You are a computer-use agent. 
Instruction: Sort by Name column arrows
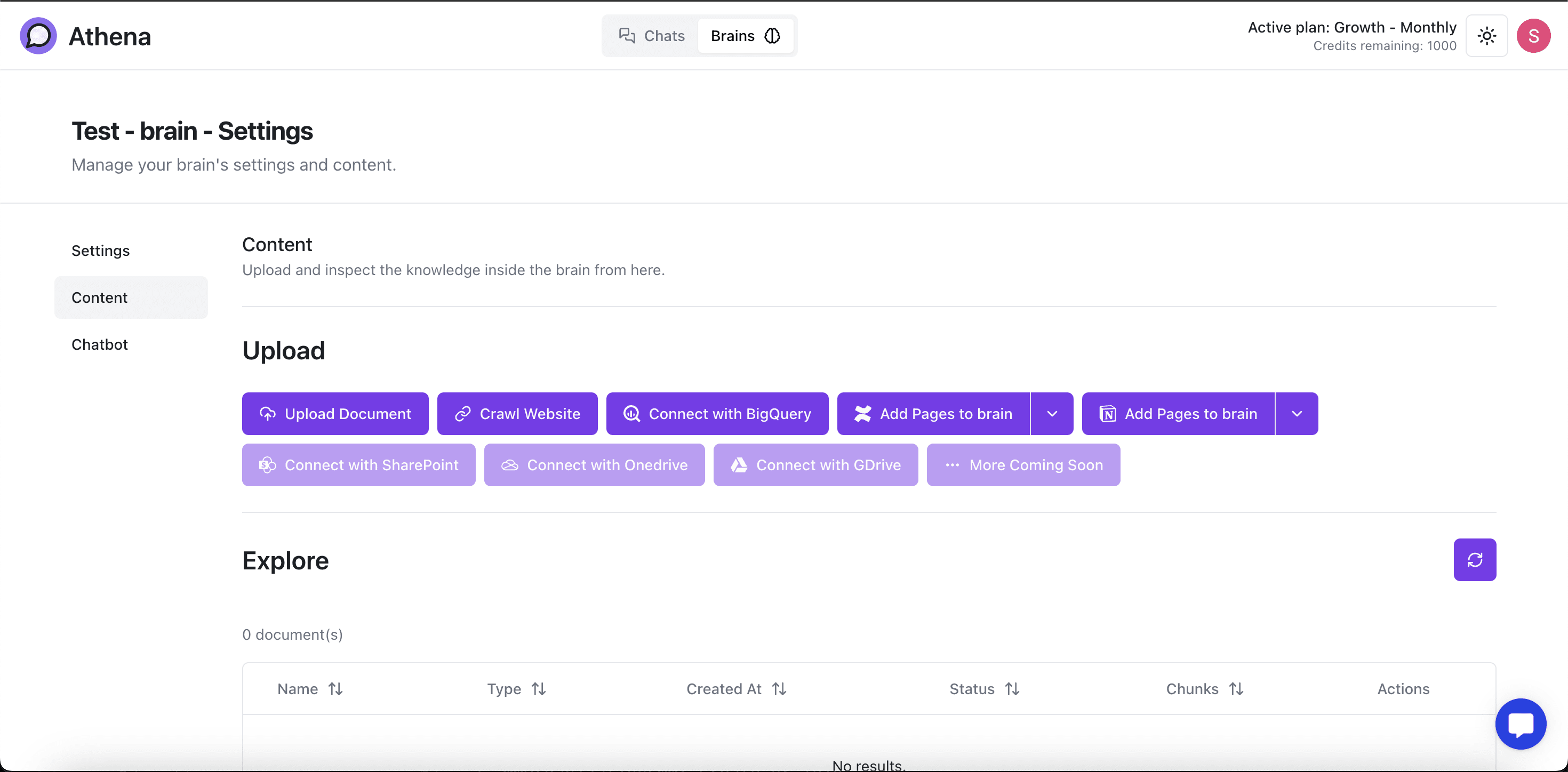[x=335, y=689]
